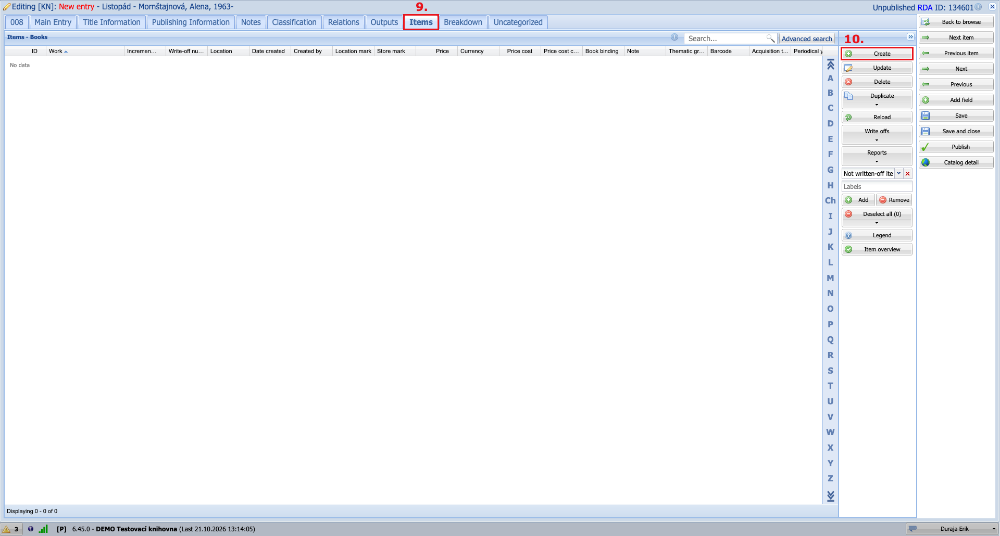
Task: Open the Title Information tab
Action: (112, 22)
